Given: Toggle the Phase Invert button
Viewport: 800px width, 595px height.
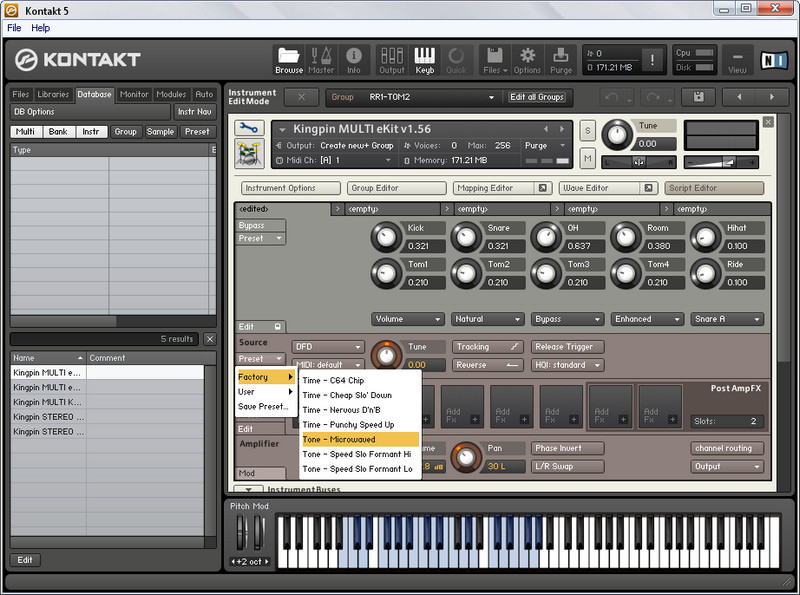Looking at the screenshot, I should click(567, 448).
